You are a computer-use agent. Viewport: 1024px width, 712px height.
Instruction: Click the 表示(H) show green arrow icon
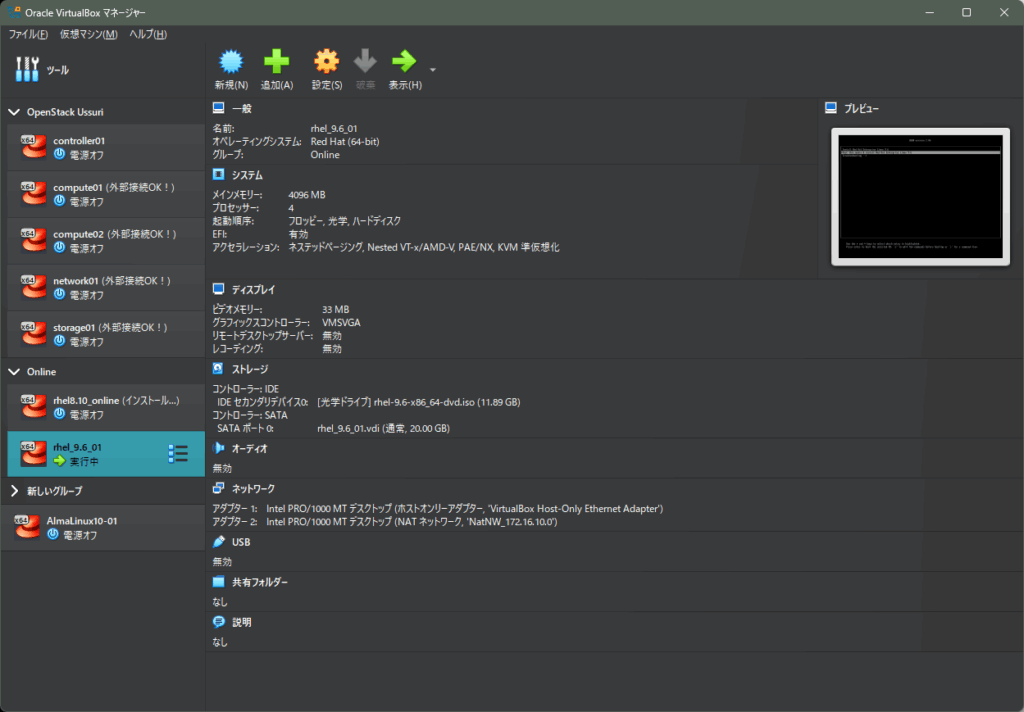click(x=404, y=61)
